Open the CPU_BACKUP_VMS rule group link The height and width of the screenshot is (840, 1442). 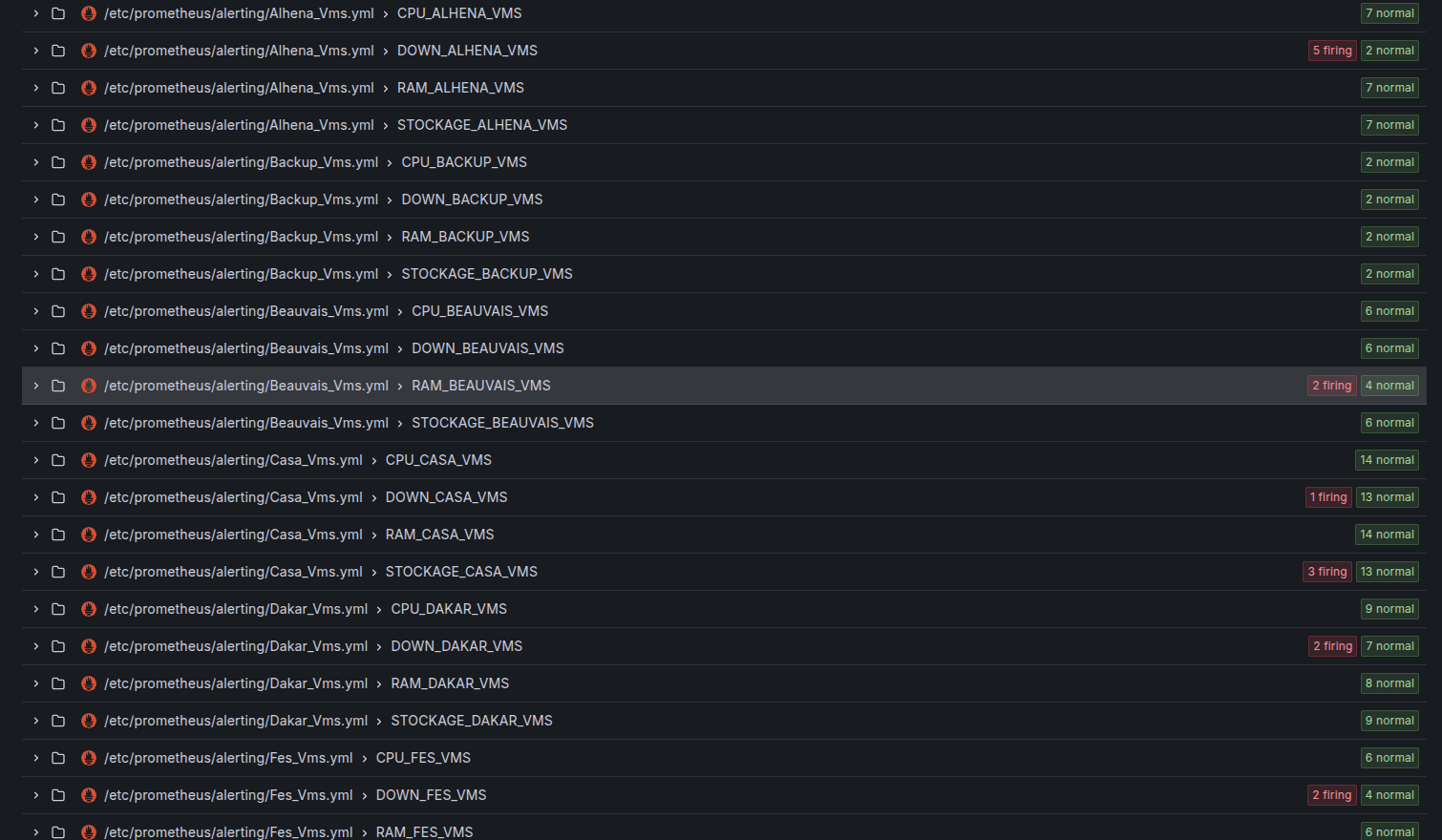464,161
